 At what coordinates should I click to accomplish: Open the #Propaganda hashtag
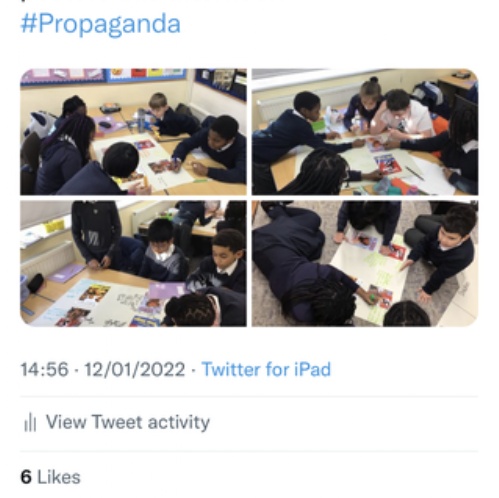click(101, 24)
